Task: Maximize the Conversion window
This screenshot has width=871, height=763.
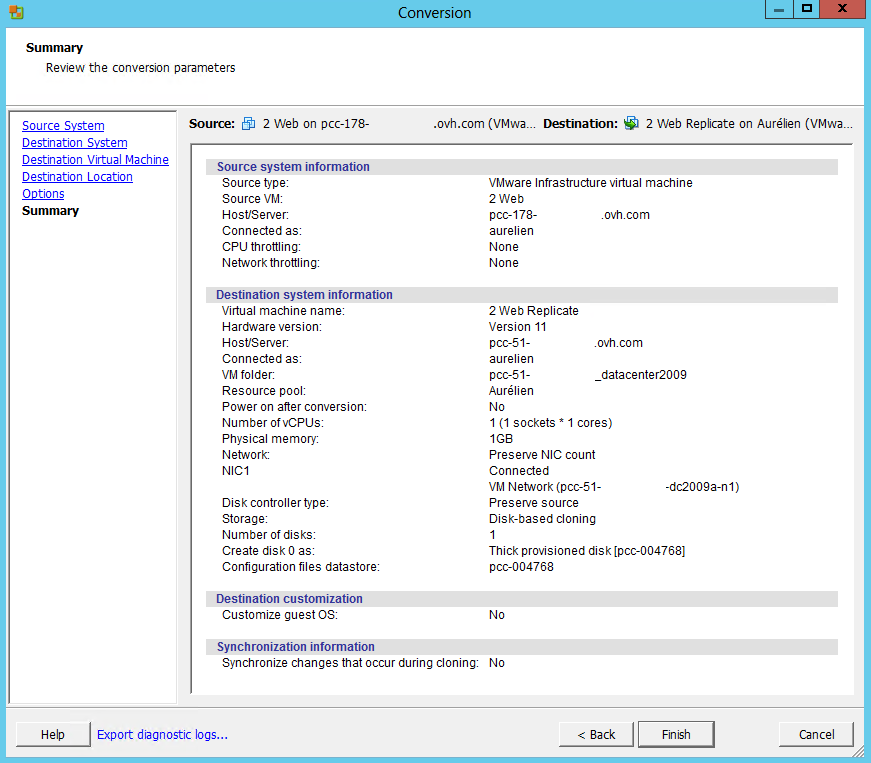Action: pyautogui.click(x=806, y=10)
